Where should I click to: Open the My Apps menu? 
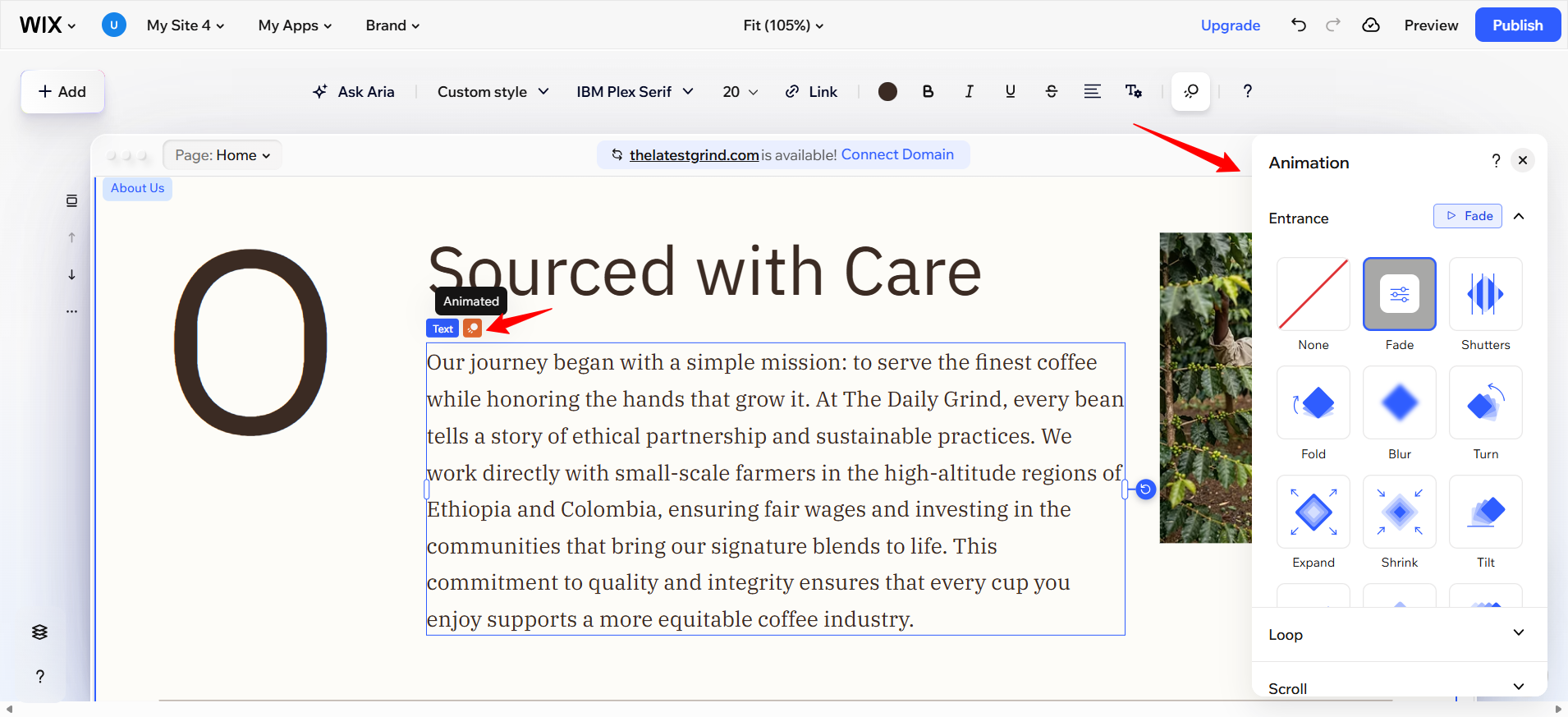(x=295, y=25)
